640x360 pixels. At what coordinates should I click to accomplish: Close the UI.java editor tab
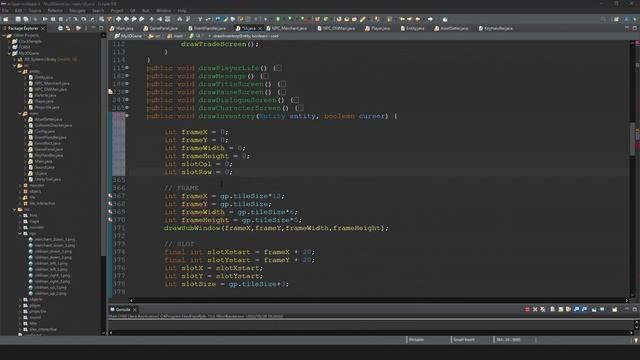point(260,28)
